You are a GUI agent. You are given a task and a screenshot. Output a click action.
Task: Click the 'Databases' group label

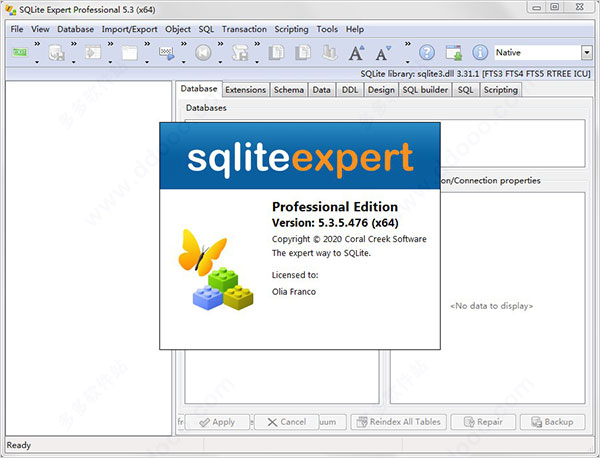pos(206,108)
